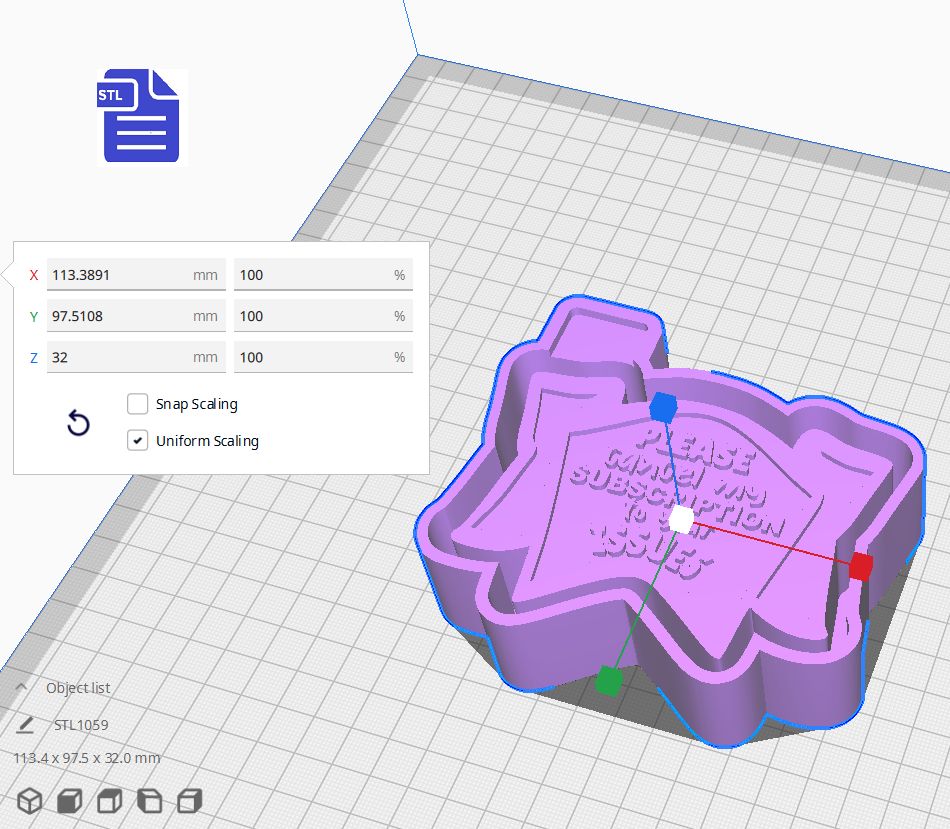Click the Z percentage field showing 100
The width and height of the screenshot is (950, 829).
(323, 357)
